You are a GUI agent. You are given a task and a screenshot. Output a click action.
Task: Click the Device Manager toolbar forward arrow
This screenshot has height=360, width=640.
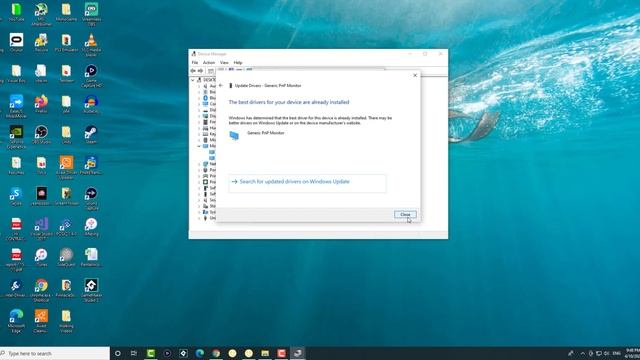(x=200, y=71)
